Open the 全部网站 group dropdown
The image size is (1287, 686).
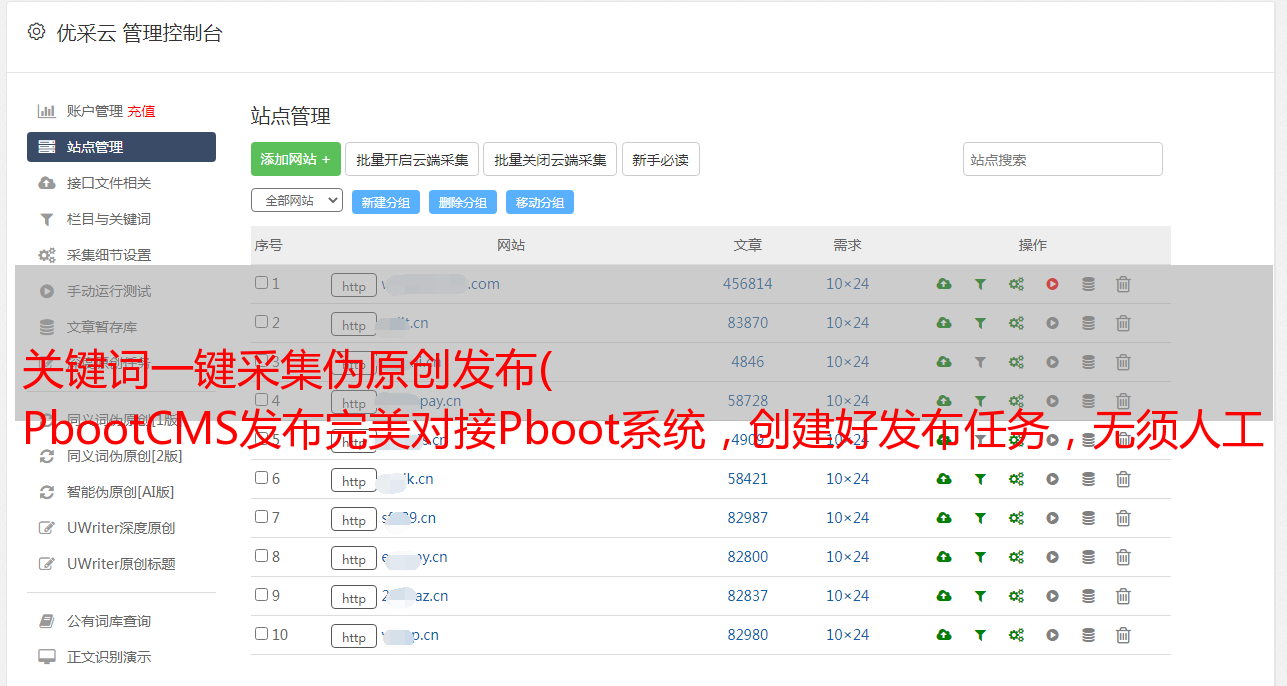click(297, 200)
